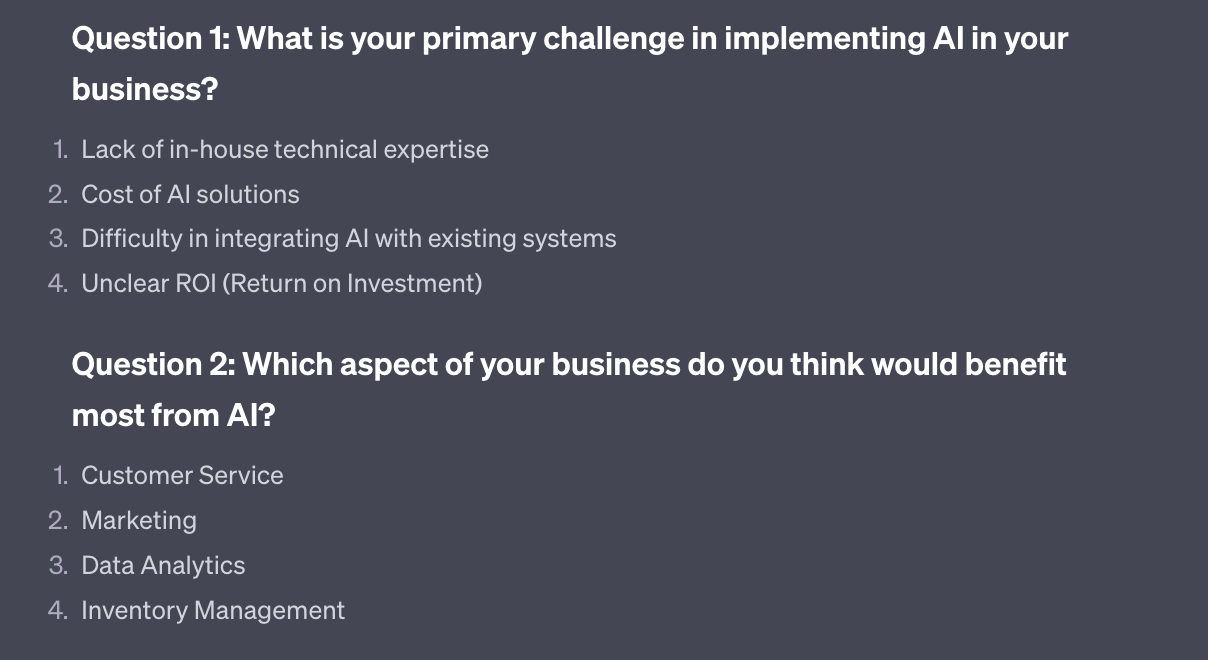Click the number 4 beside 'Unclear ROI'
Viewport: 1208px width, 660px height.
(x=58, y=284)
